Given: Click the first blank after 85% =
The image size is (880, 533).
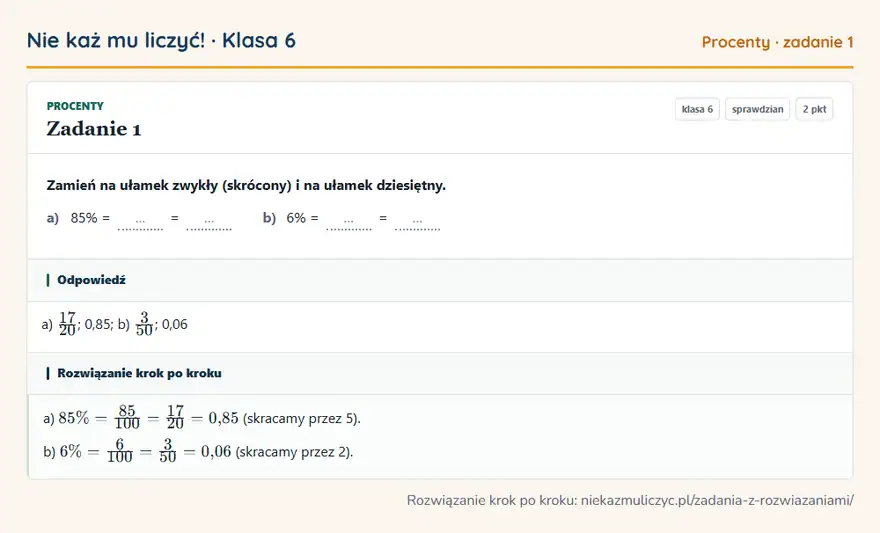Looking at the screenshot, I should coord(140,220).
